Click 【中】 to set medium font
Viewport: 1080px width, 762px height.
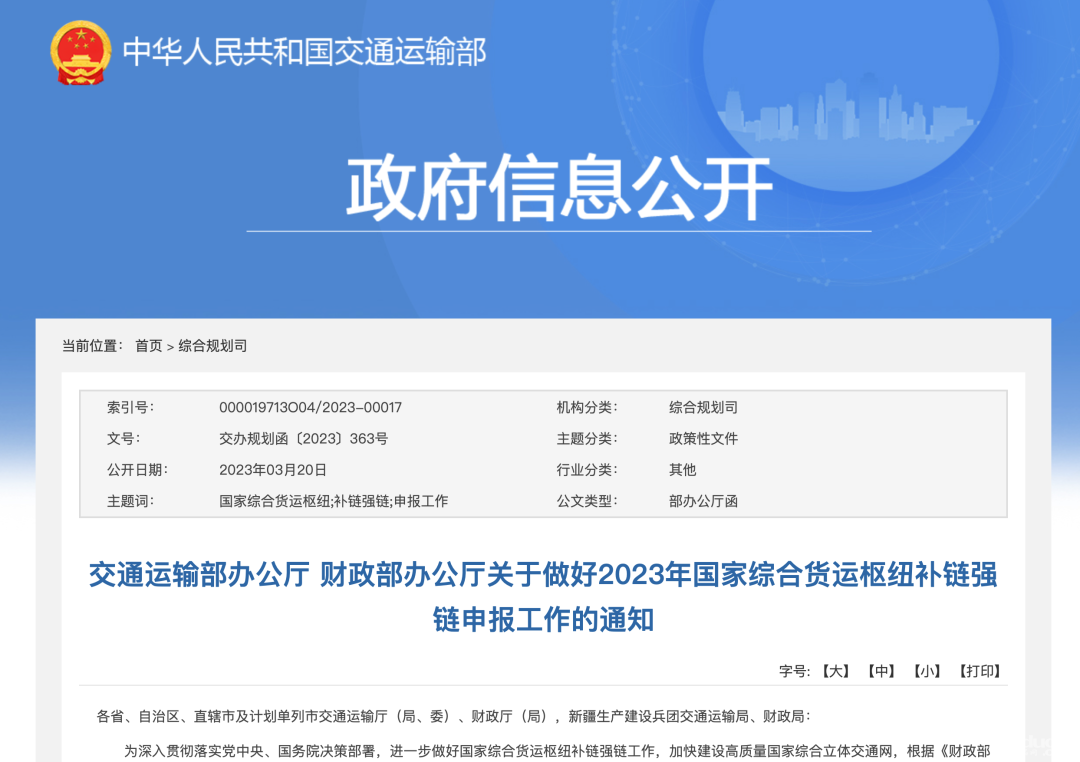[x=881, y=673]
